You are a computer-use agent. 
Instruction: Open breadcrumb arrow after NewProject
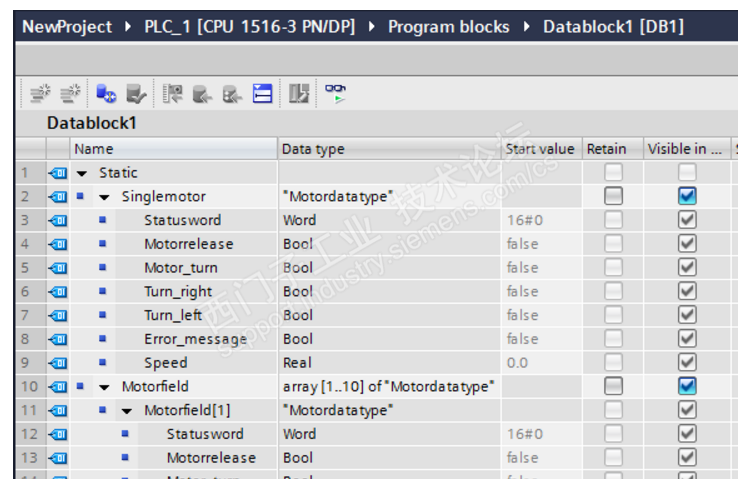(x=128, y=26)
